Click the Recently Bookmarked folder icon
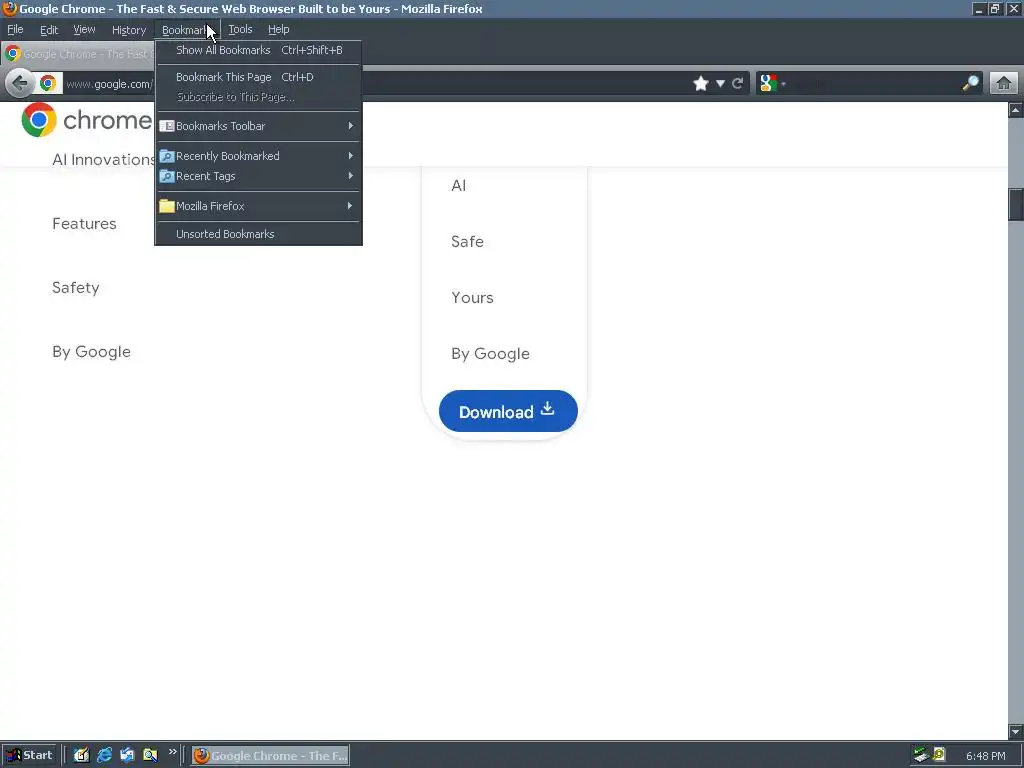 pyautogui.click(x=167, y=156)
